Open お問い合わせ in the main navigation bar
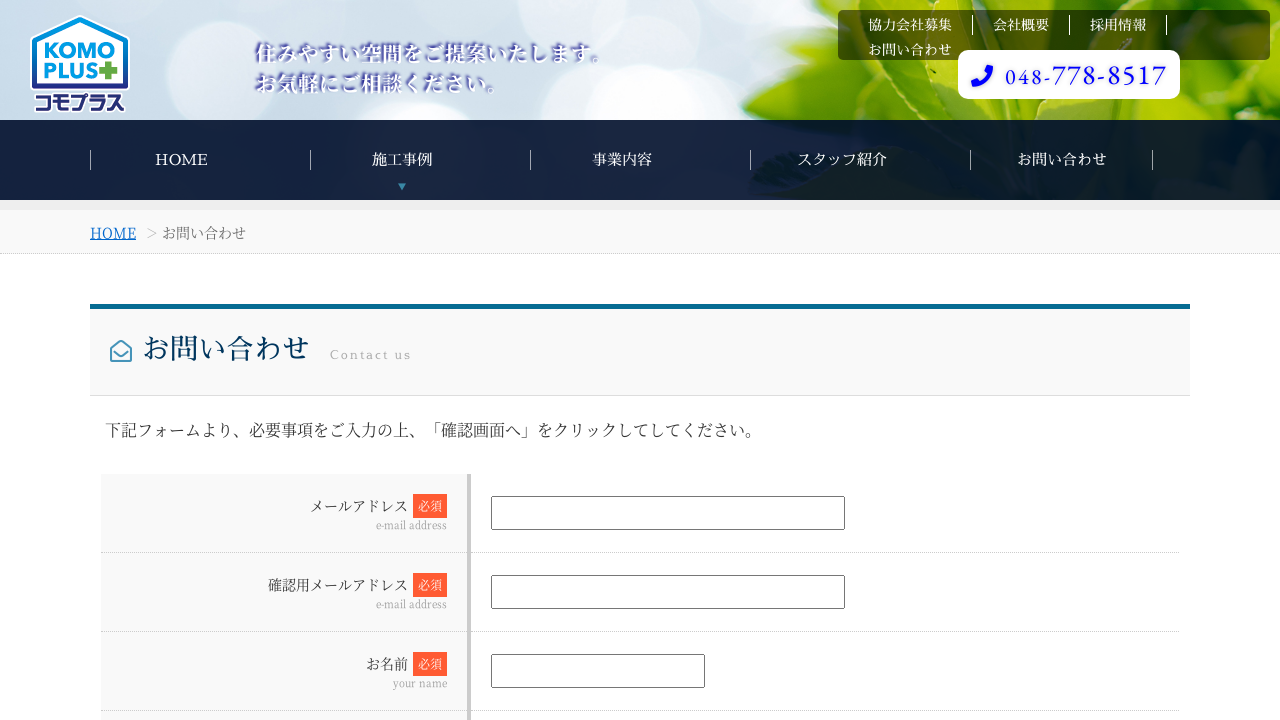The width and height of the screenshot is (1280, 720). (x=1062, y=160)
